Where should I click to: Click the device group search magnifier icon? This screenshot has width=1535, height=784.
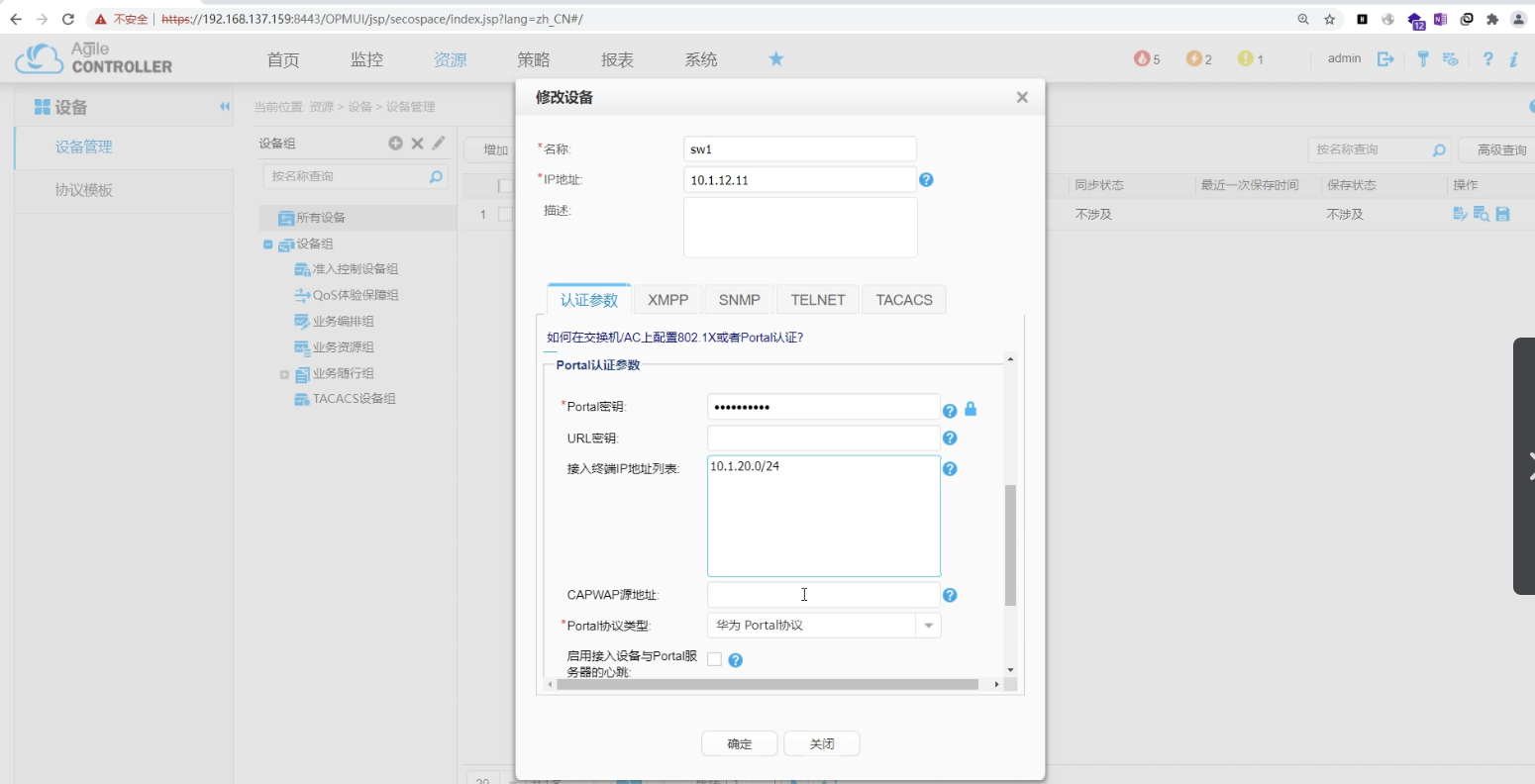point(436,176)
